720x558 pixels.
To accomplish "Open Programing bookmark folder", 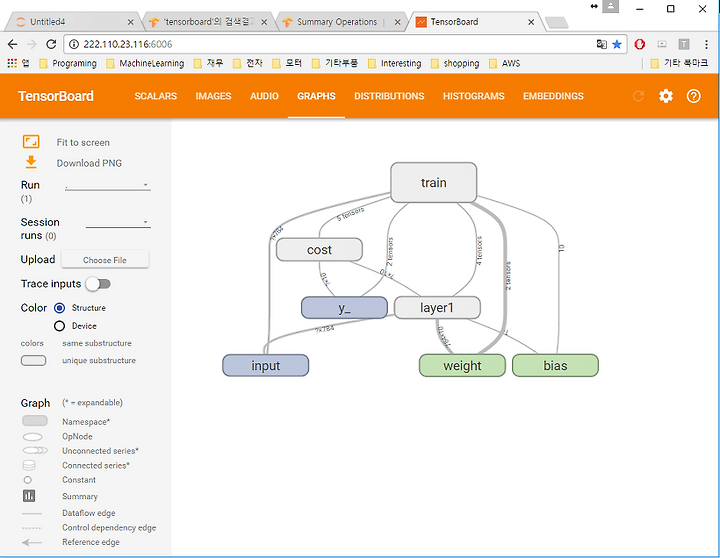I will tap(68, 63).
